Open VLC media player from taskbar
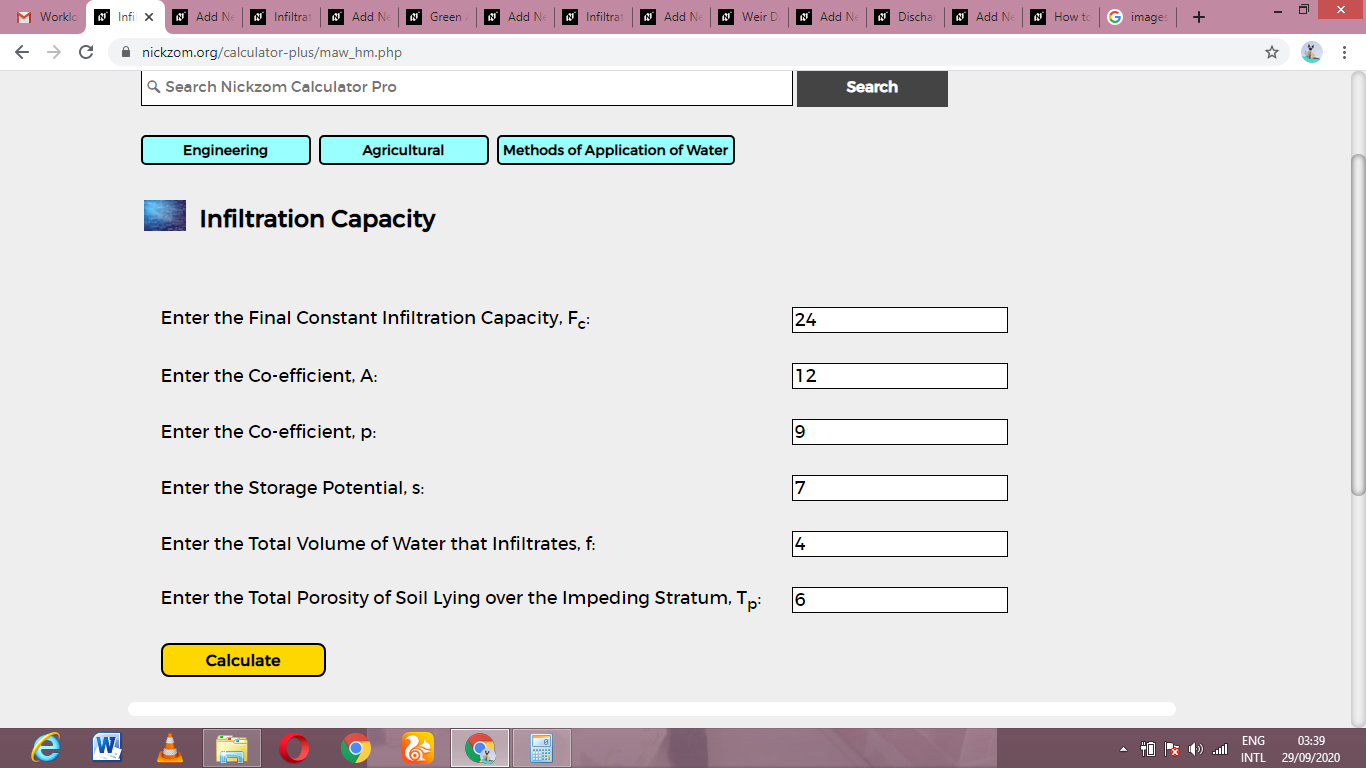The width and height of the screenshot is (1366, 768). click(x=170, y=748)
